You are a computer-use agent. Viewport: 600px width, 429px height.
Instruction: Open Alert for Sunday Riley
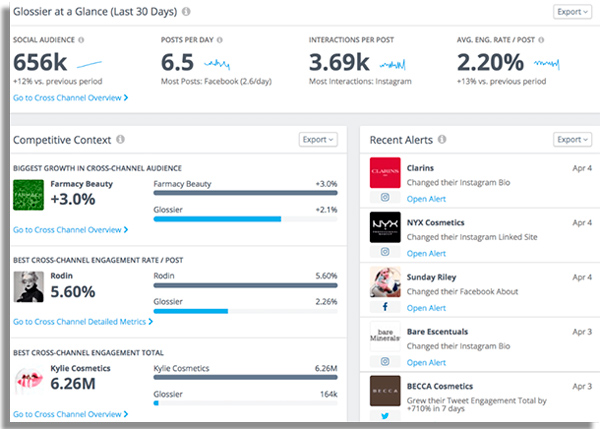pyautogui.click(x=426, y=308)
